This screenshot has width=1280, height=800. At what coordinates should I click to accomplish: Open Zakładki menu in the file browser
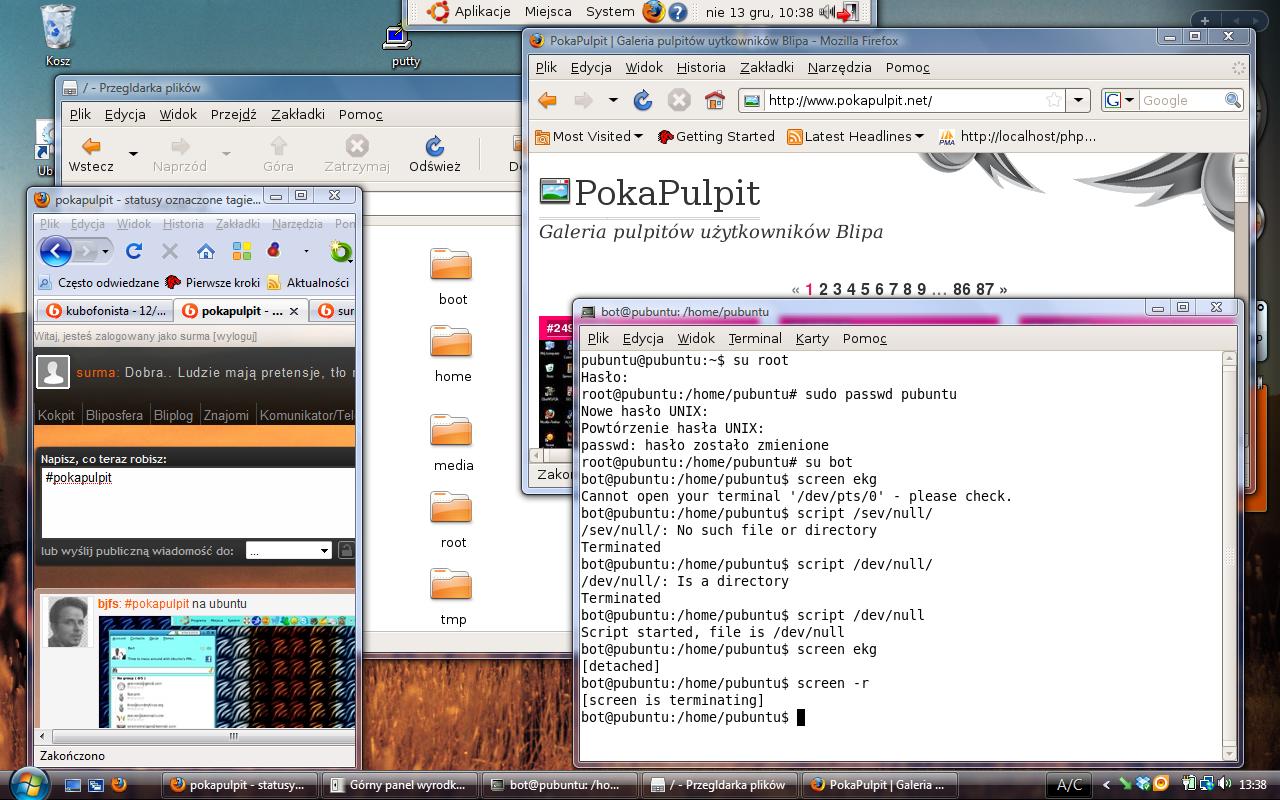(x=298, y=114)
